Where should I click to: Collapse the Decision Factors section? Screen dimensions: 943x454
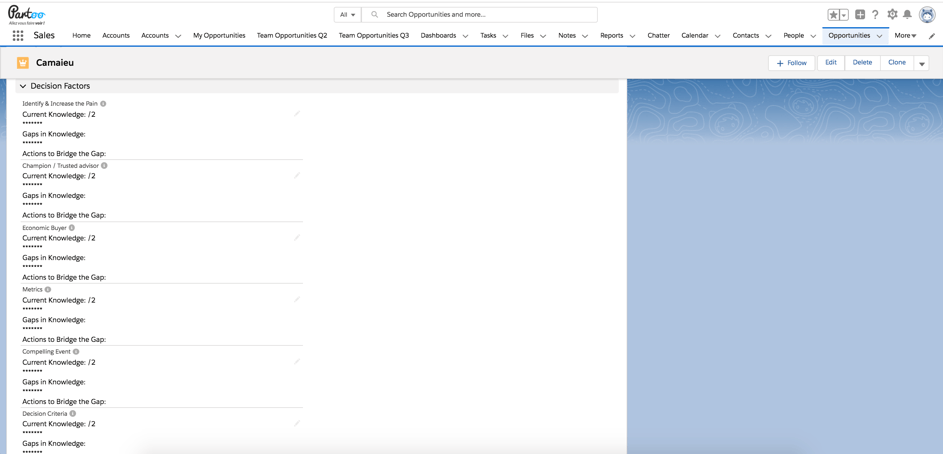click(23, 87)
